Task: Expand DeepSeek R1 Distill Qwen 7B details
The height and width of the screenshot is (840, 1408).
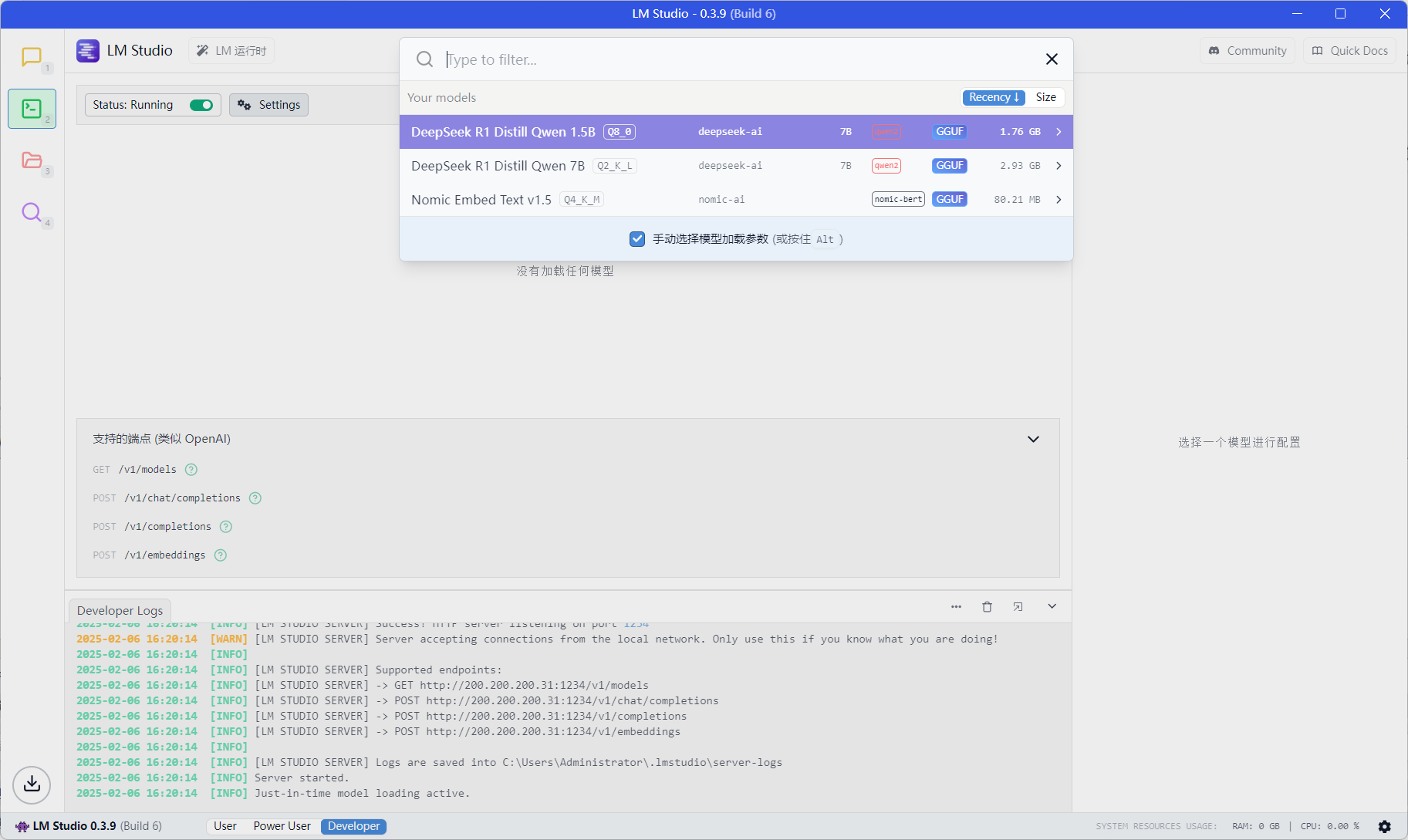Action: click(x=1059, y=166)
